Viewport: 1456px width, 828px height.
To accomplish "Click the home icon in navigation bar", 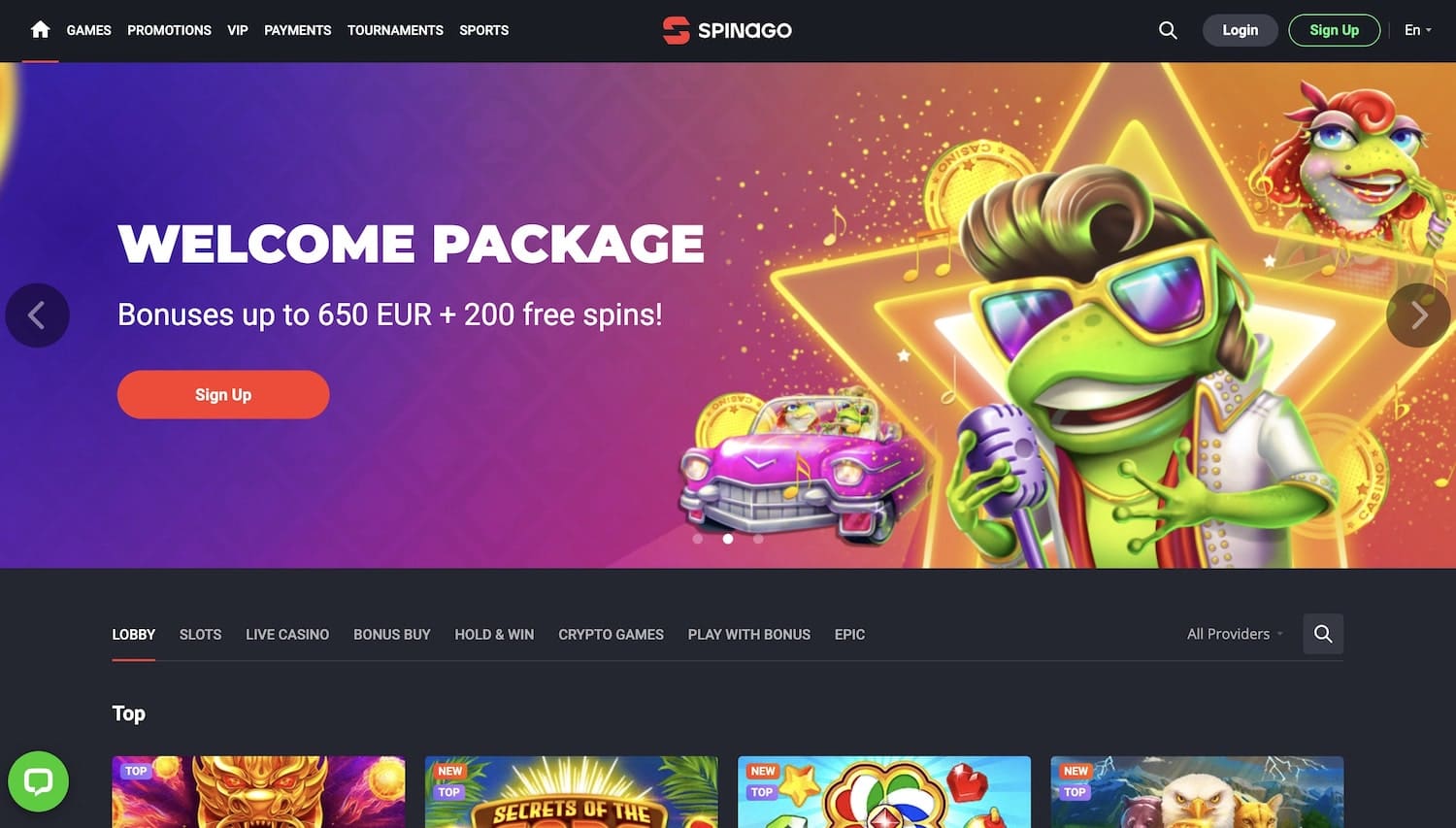I will tap(40, 30).
